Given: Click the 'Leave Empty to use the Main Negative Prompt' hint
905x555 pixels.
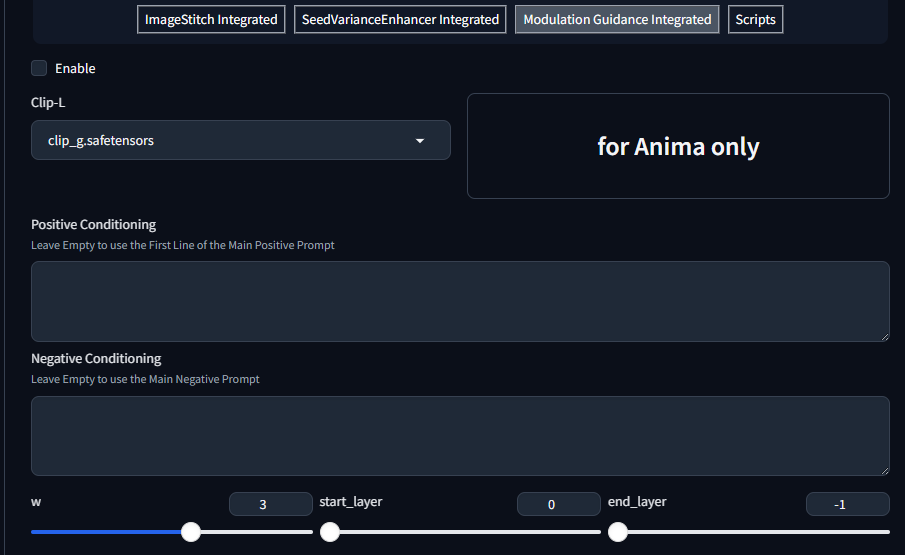Looking at the screenshot, I should pyautogui.click(x=145, y=379).
